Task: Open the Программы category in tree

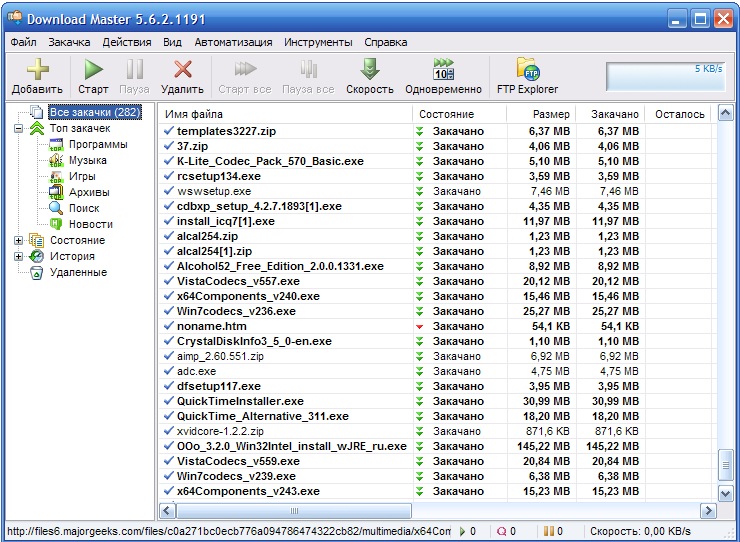Action: pyautogui.click(x=97, y=144)
